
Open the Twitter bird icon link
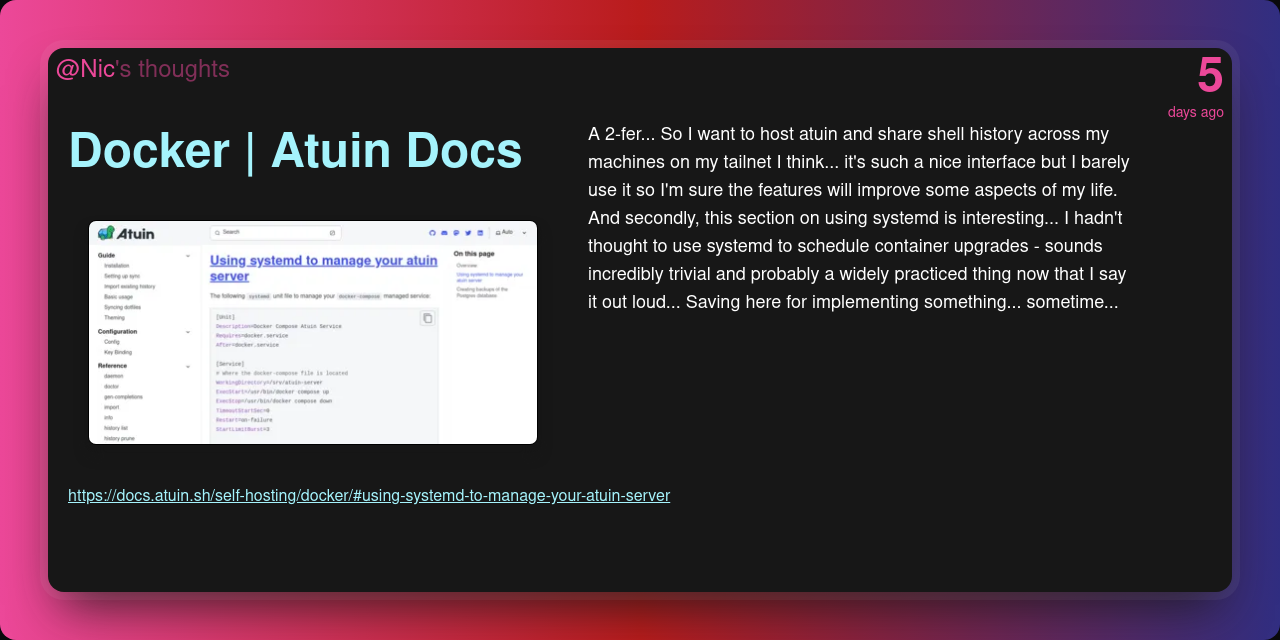(x=468, y=232)
